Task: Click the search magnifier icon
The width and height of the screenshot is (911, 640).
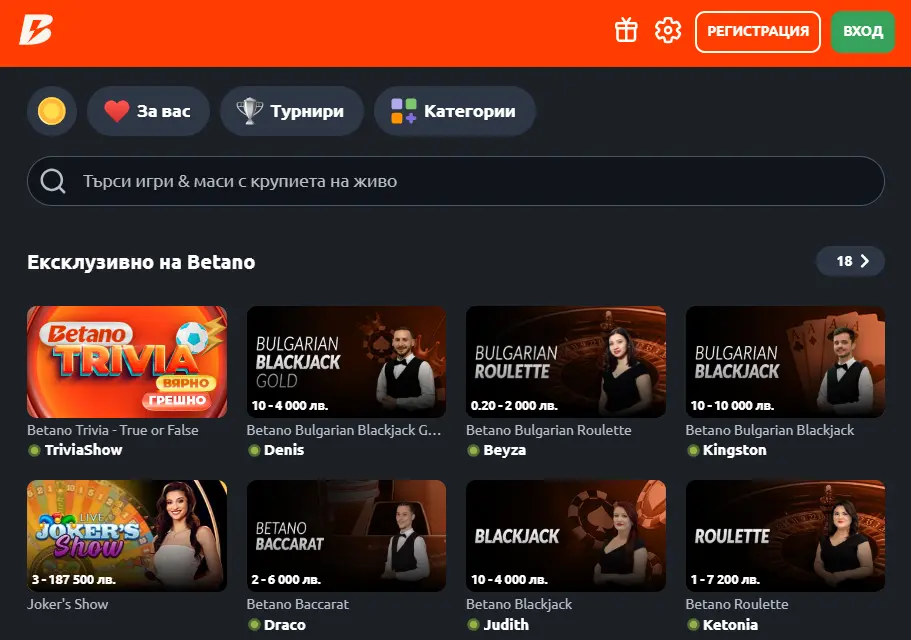Action: coord(51,181)
